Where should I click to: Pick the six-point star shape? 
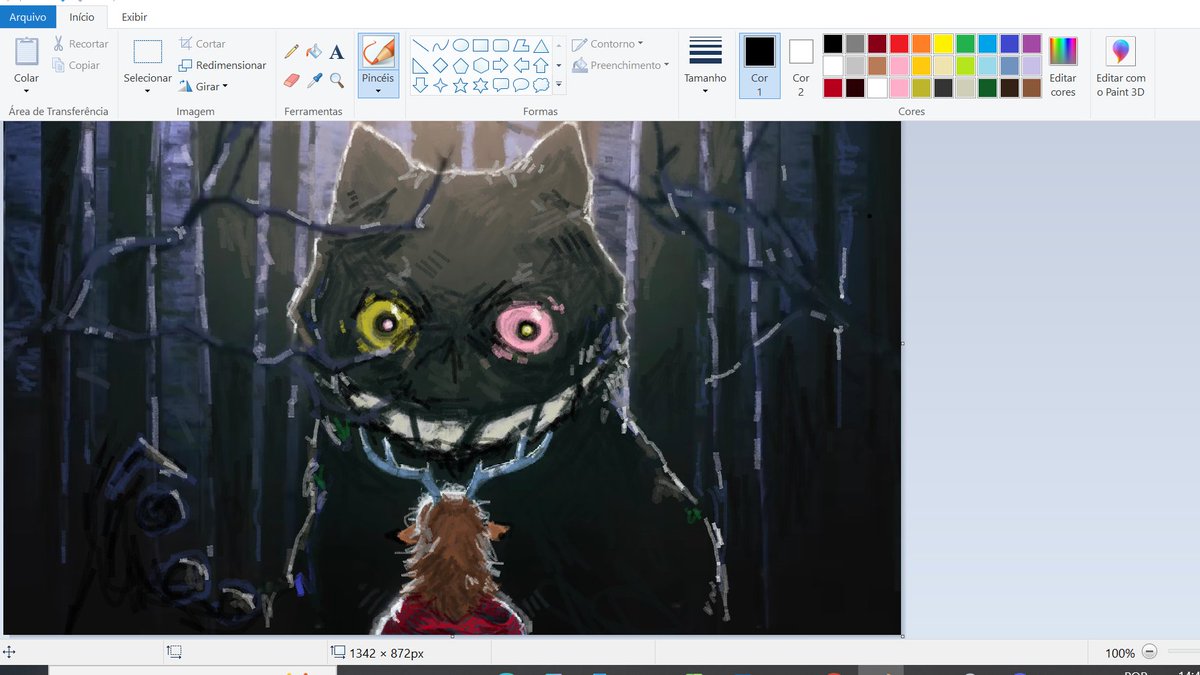tap(481, 85)
